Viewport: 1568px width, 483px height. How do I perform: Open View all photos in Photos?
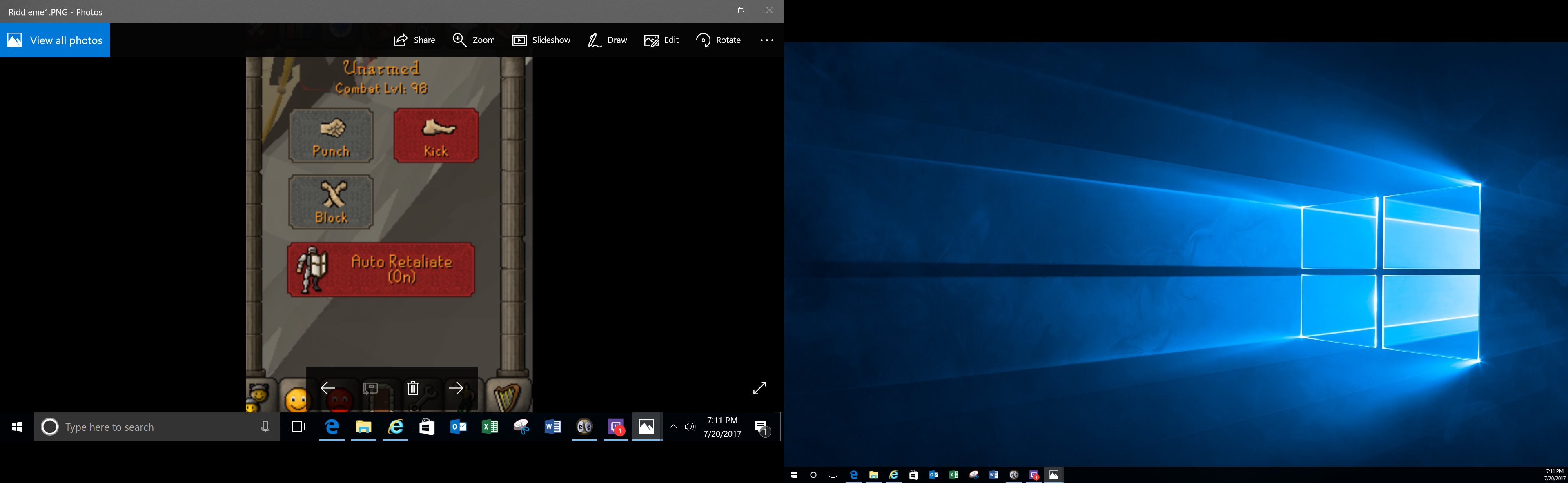click(x=55, y=40)
